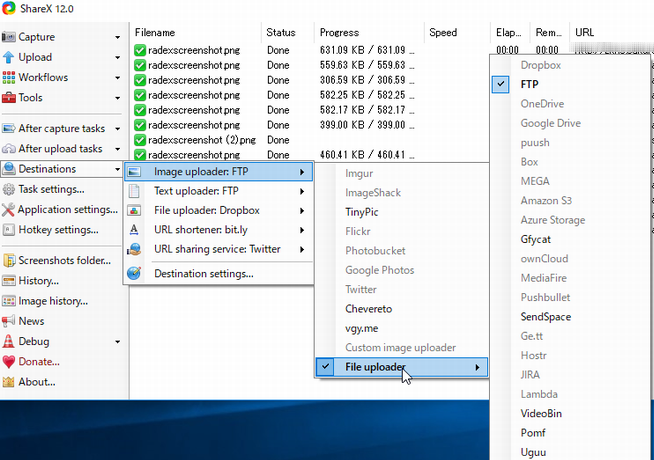Click the Text uploader document icon
This screenshot has width=654, height=460.
click(x=134, y=191)
